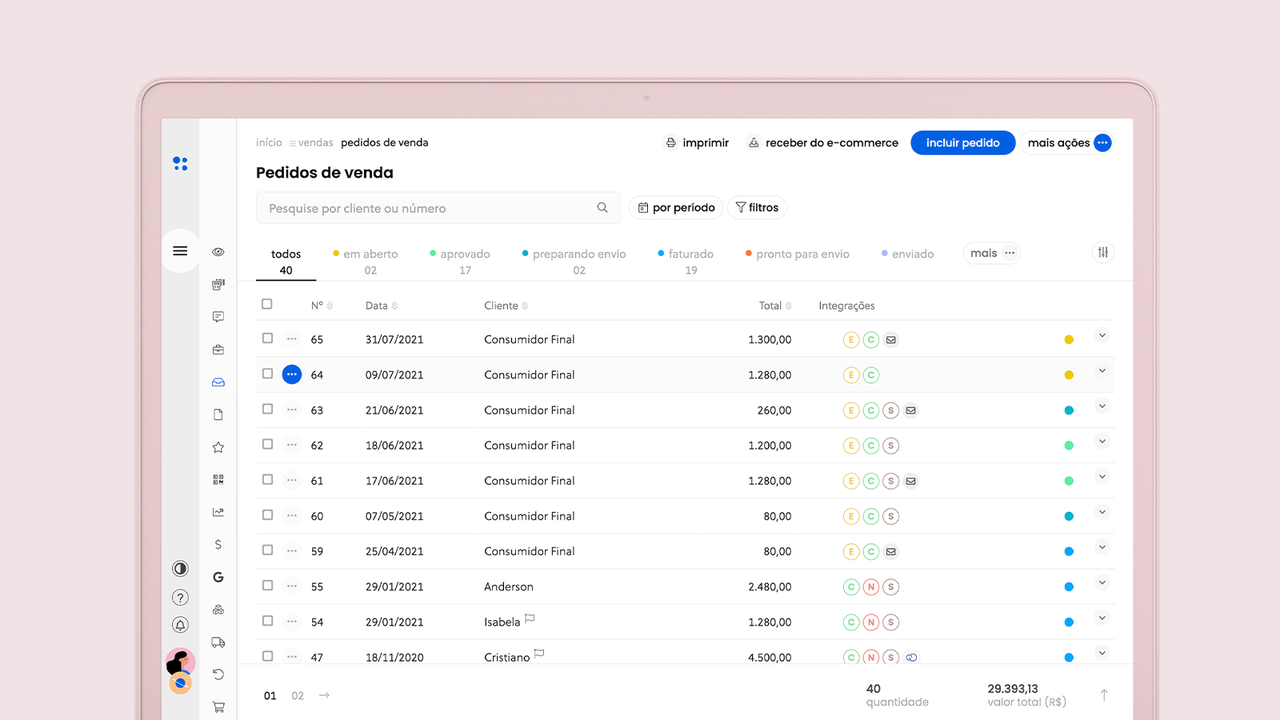Open the delivery truck icon in sidebar
This screenshot has width=1280, height=720.
point(218,642)
